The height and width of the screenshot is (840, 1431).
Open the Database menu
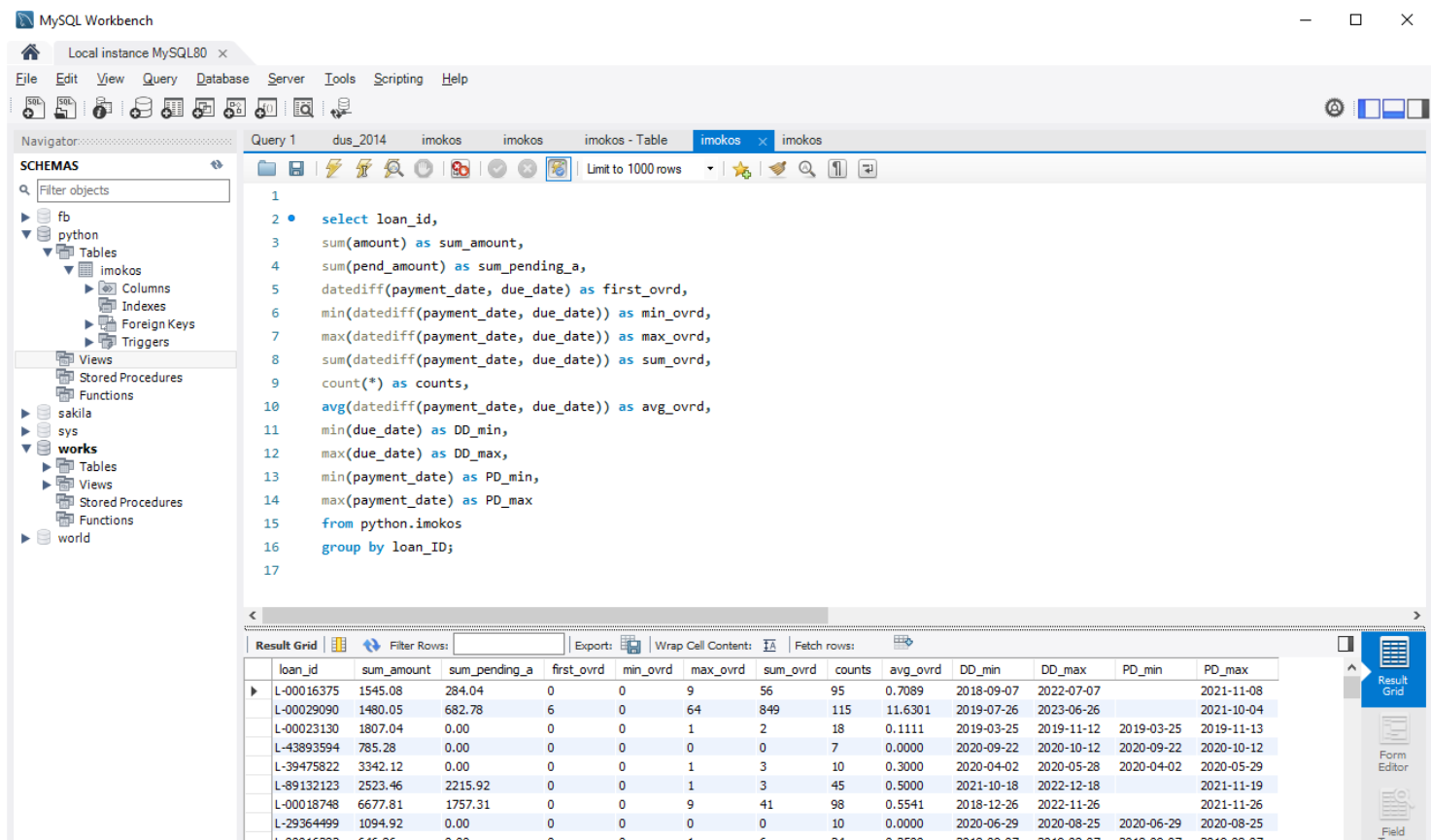pos(222,79)
